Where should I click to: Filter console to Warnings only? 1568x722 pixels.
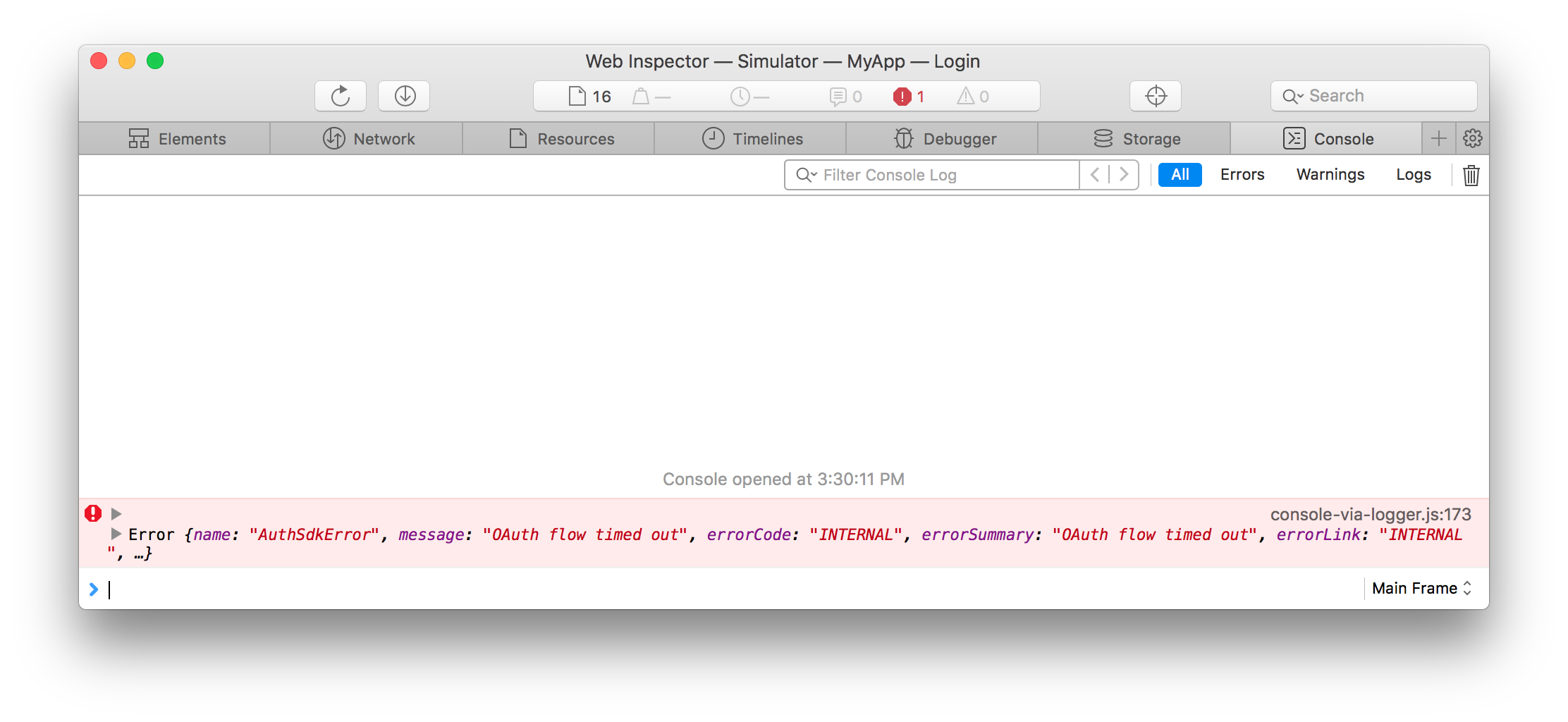tap(1330, 175)
